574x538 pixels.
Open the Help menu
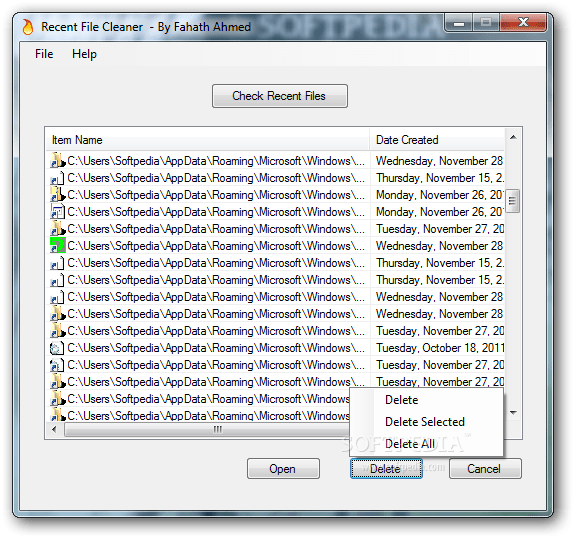point(84,54)
